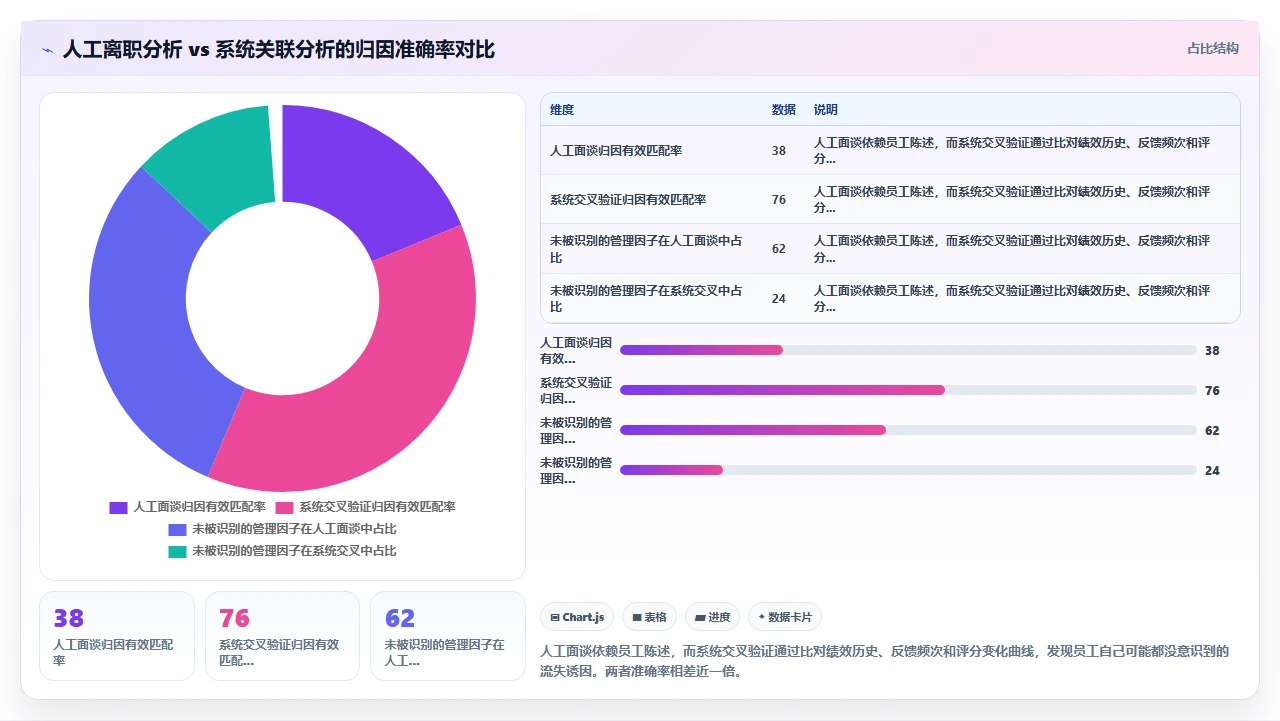Select table row 未被识别的管理因子在人工面谈中占比
The image size is (1280, 721).
coord(890,249)
